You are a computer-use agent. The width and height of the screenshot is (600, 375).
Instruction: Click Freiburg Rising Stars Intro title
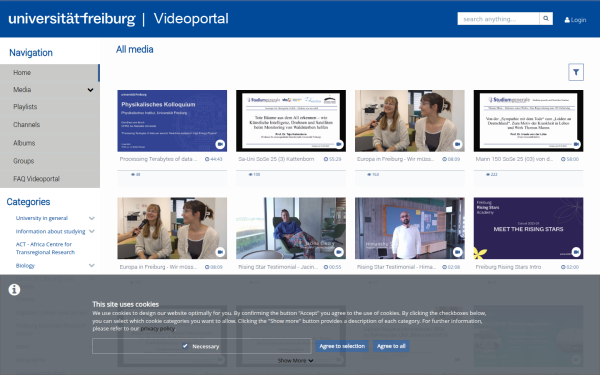[x=508, y=267]
